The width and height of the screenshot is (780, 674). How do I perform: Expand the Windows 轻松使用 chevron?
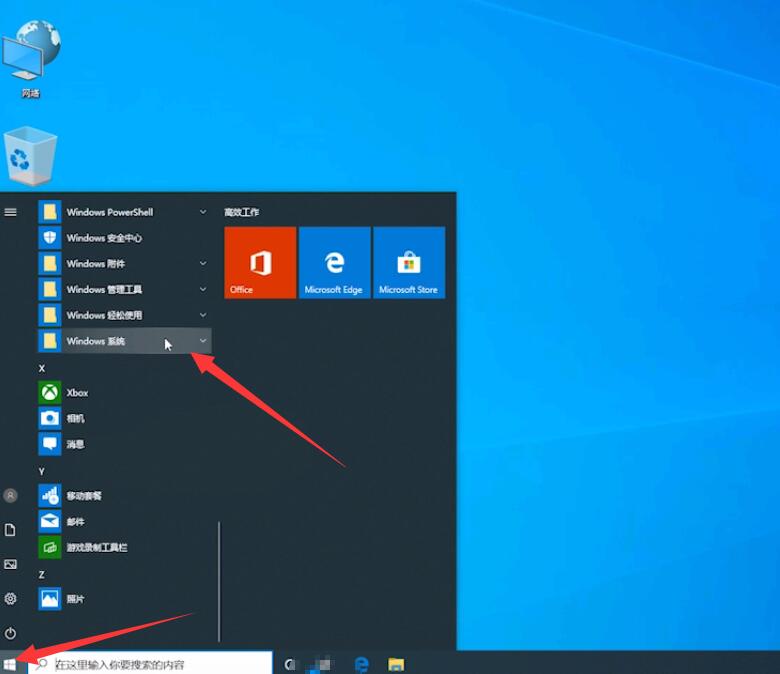pyautogui.click(x=203, y=315)
